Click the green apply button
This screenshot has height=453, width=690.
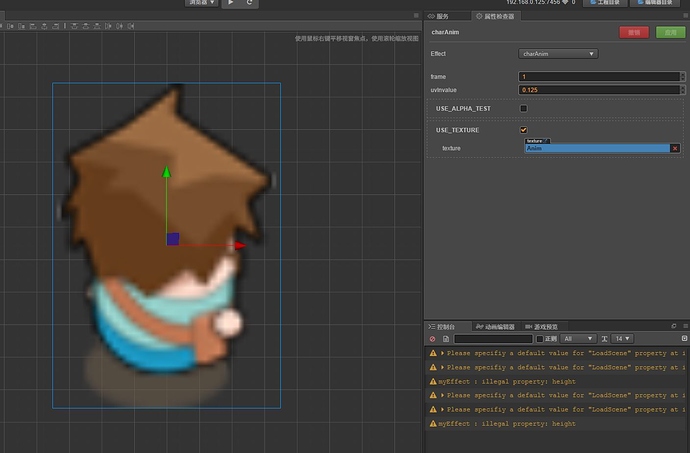coord(670,33)
